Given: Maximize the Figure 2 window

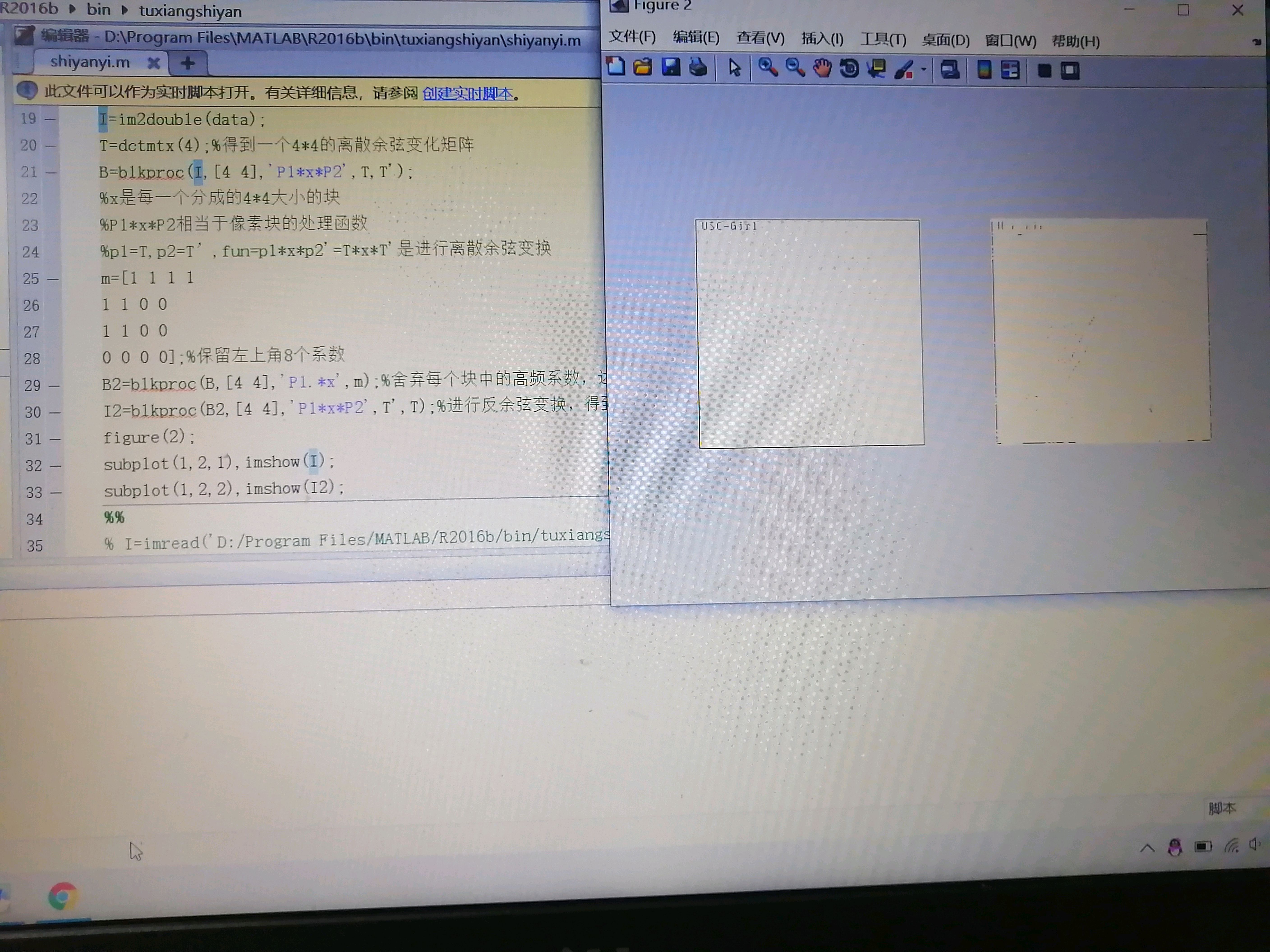Looking at the screenshot, I should tap(1183, 10).
